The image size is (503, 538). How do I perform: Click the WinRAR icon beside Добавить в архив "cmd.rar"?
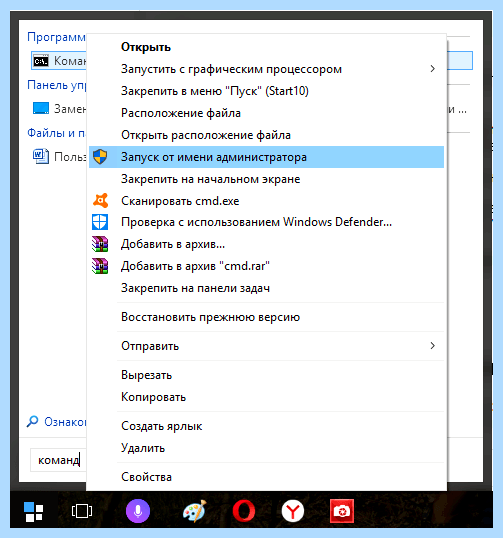tap(100, 266)
